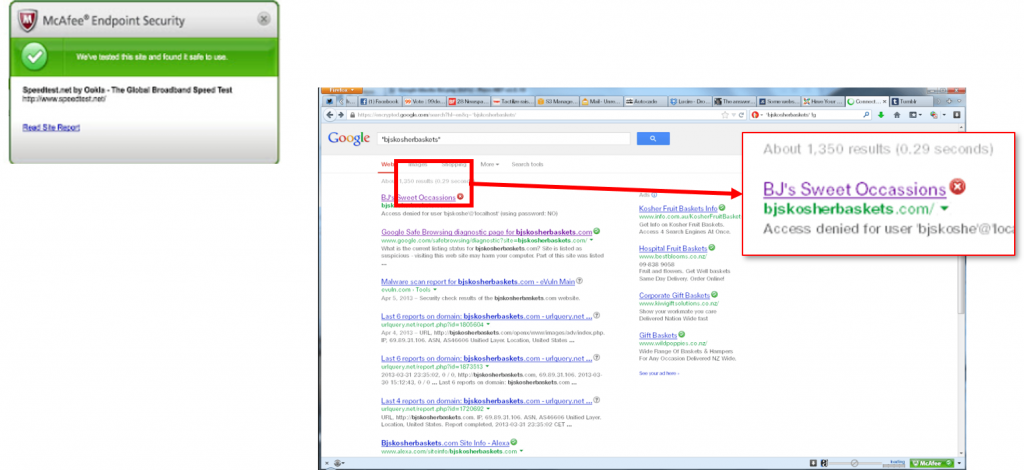This screenshot has width=1024, height=470.
Task: Bookmark page with the star icon
Action: pyautogui.click(x=724, y=115)
